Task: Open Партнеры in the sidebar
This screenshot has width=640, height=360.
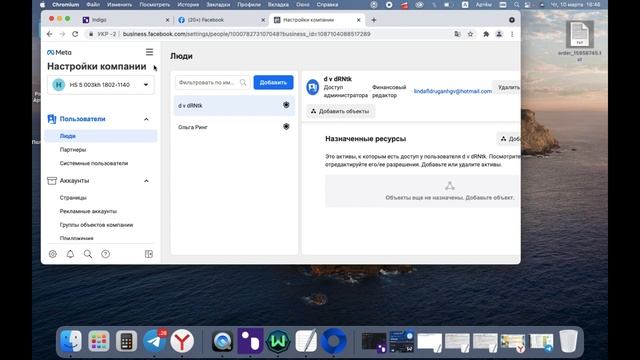Action: (x=73, y=150)
